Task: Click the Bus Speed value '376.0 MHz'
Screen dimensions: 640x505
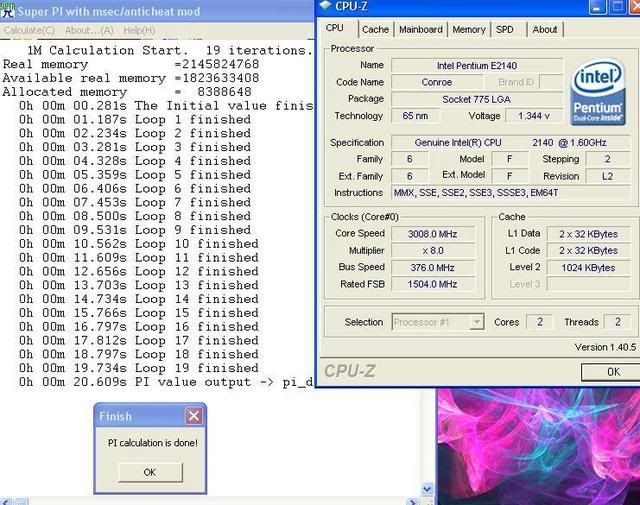Action: (x=433, y=267)
